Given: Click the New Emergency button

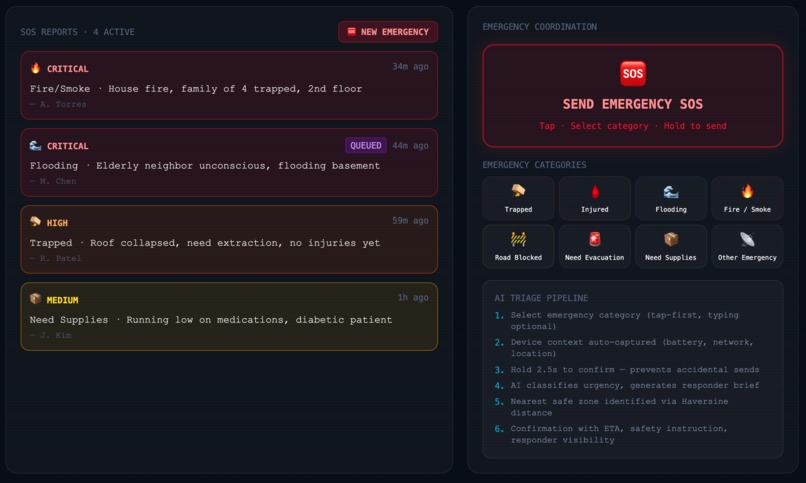Looking at the screenshot, I should pyautogui.click(x=388, y=32).
